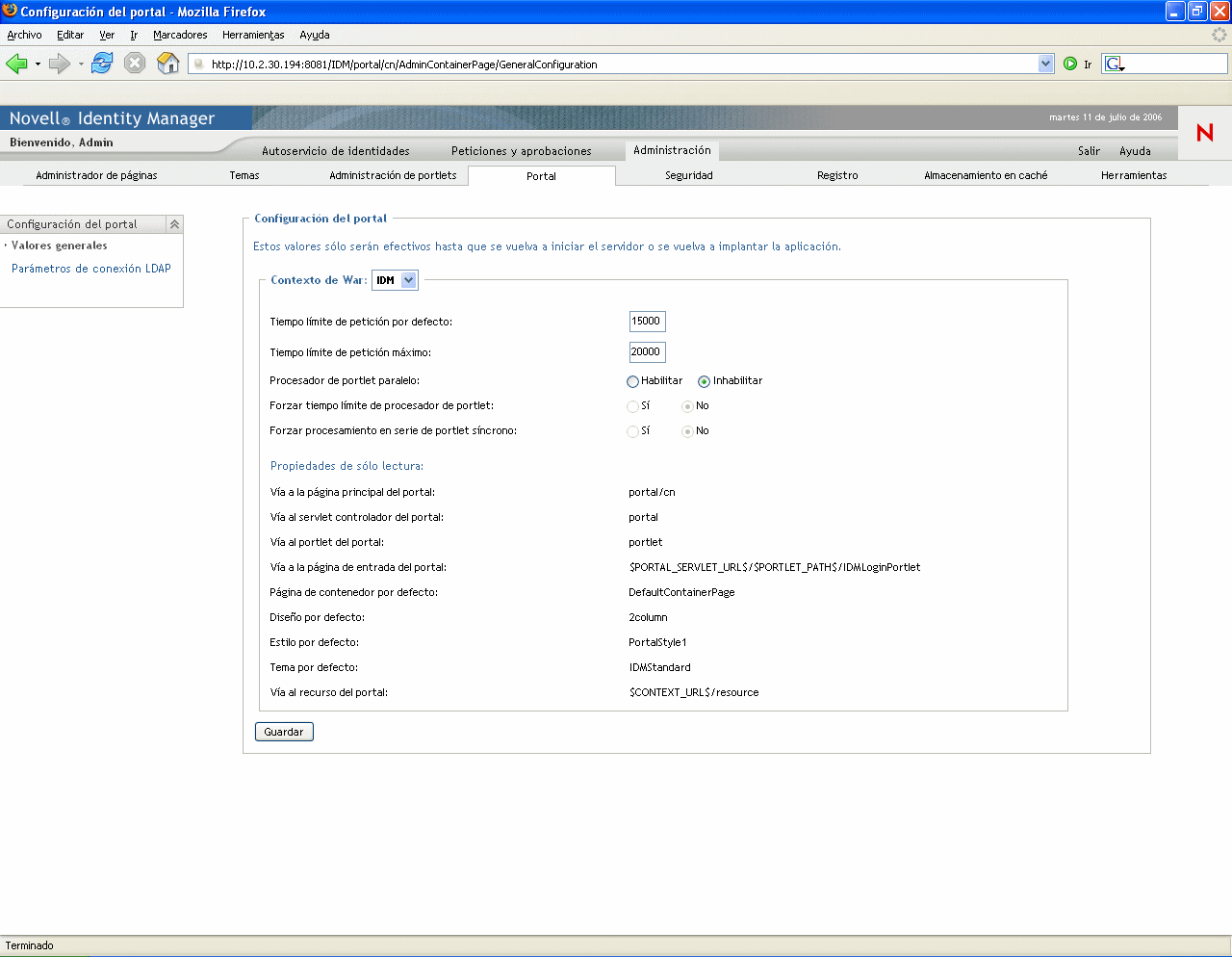
Task: Open the Editar menu
Action: tap(70, 35)
